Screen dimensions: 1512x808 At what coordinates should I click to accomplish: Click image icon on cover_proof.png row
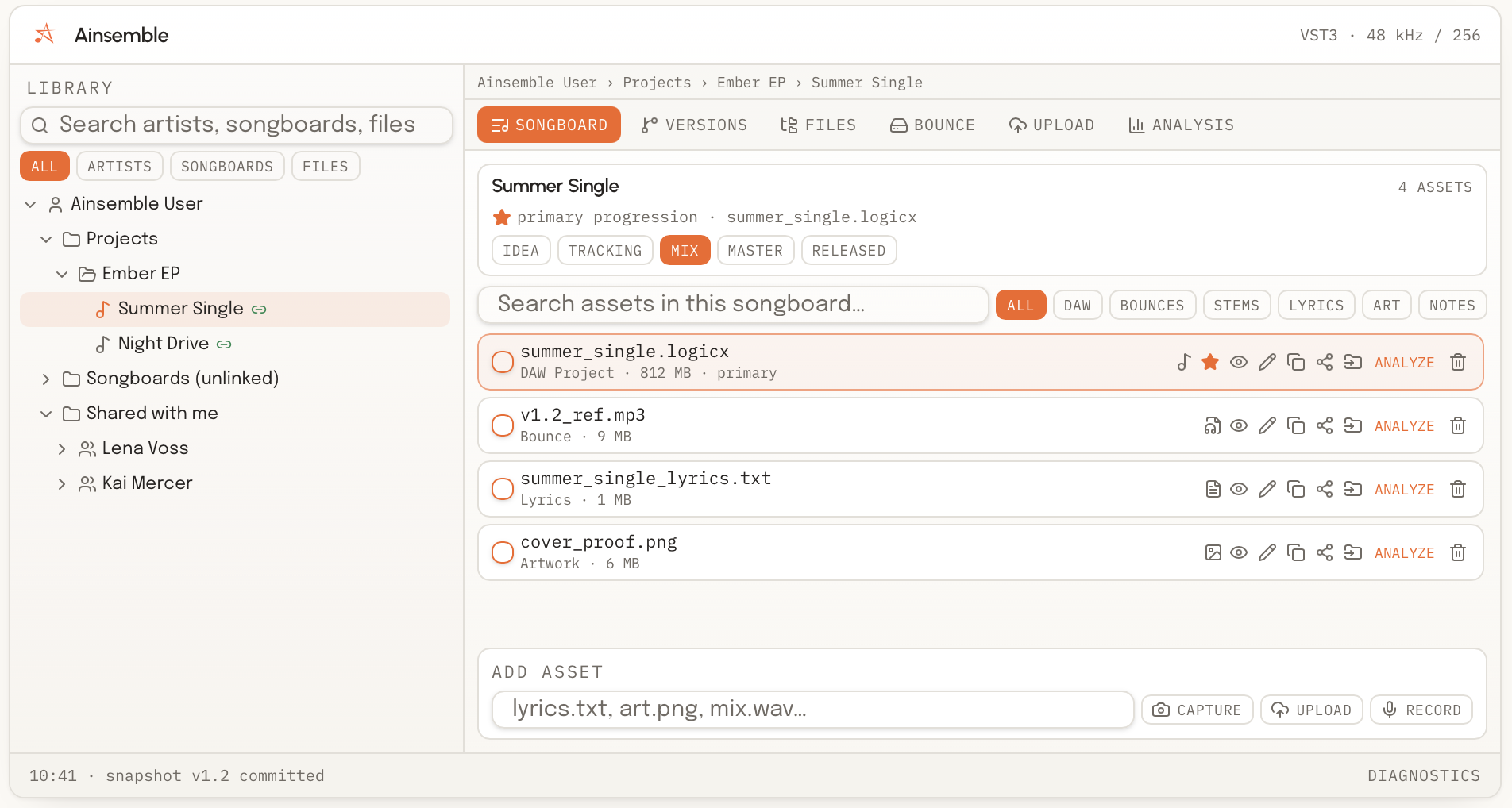coord(1213,553)
